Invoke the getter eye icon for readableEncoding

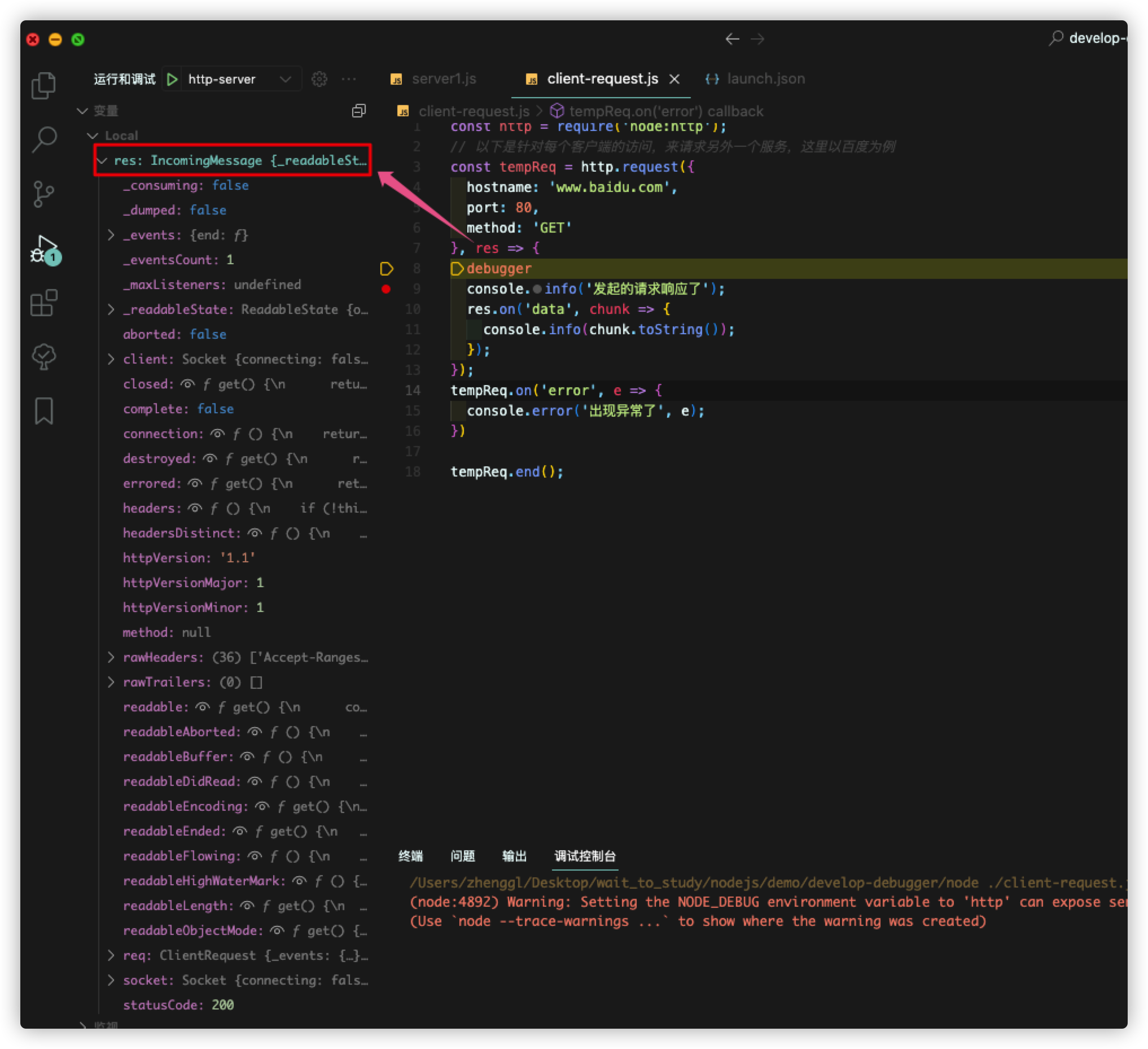(262, 807)
